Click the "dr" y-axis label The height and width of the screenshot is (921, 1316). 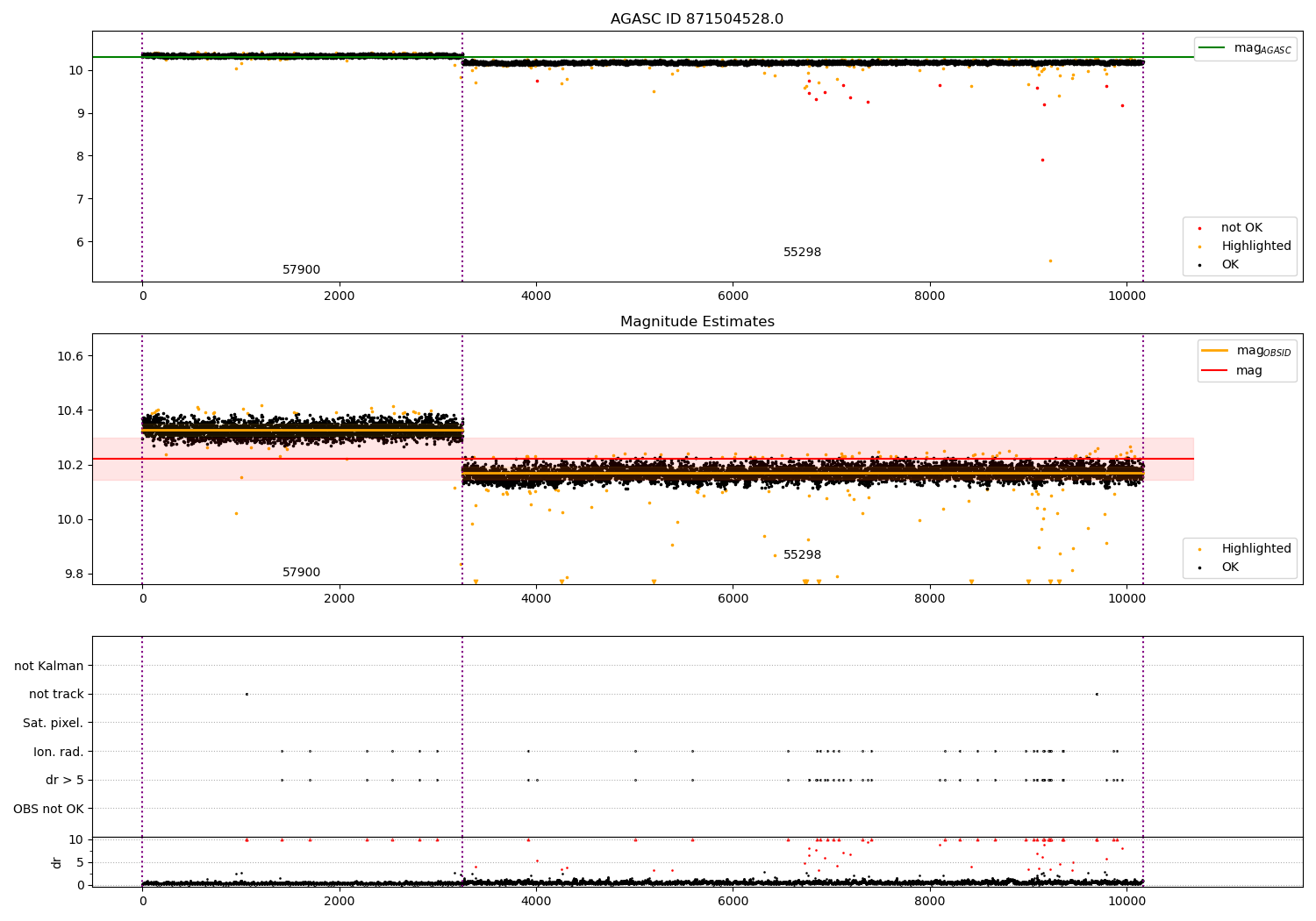tap(57, 862)
